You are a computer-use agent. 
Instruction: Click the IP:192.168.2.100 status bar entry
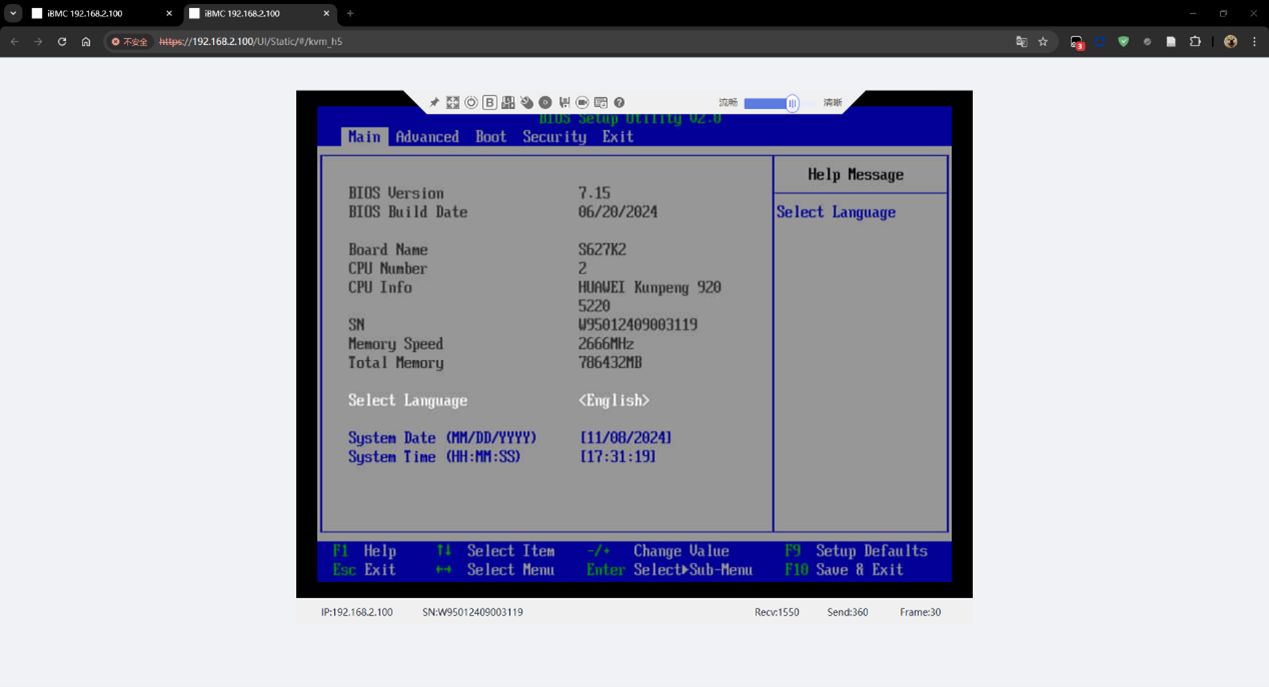click(357, 612)
